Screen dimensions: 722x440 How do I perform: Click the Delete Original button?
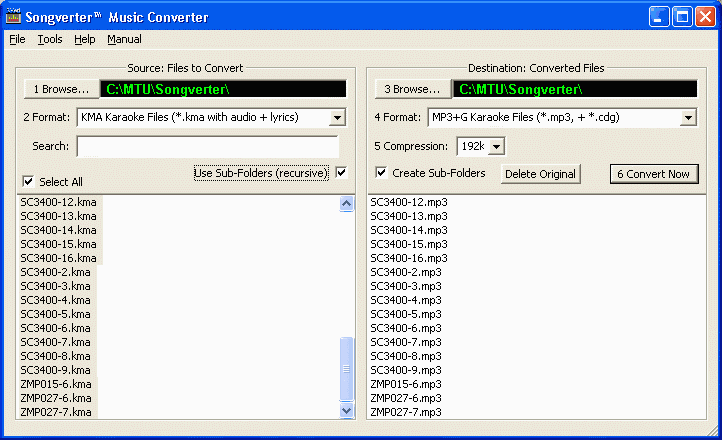point(541,174)
